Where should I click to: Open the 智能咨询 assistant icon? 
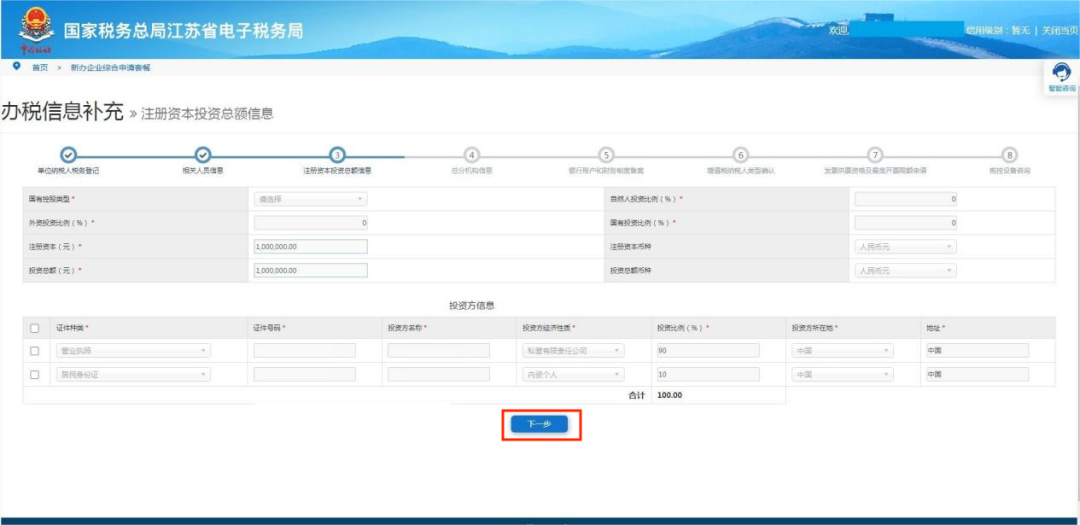click(x=1062, y=73)
